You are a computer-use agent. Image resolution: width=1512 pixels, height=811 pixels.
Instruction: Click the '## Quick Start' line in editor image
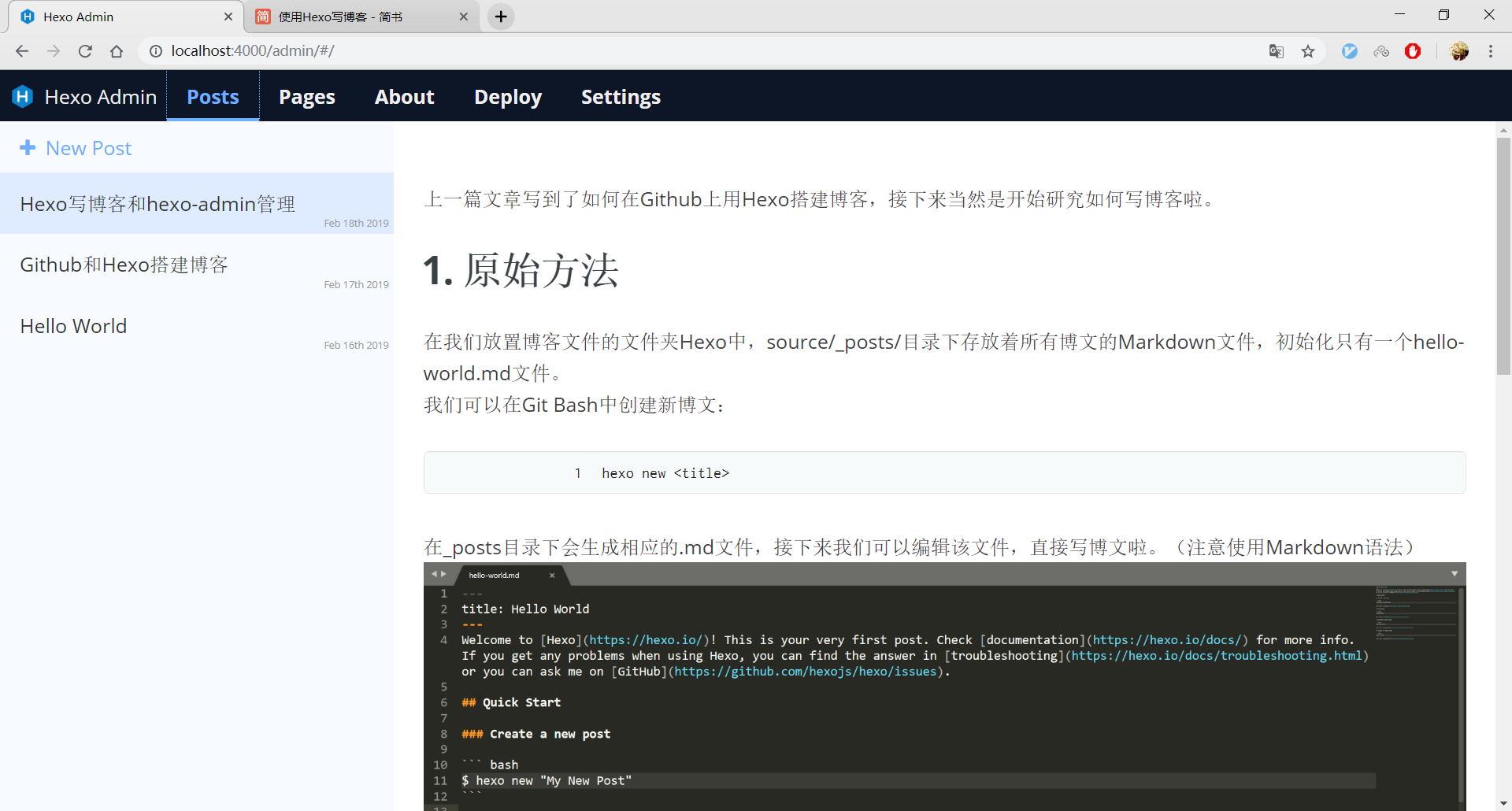click(x=511, y=702)
